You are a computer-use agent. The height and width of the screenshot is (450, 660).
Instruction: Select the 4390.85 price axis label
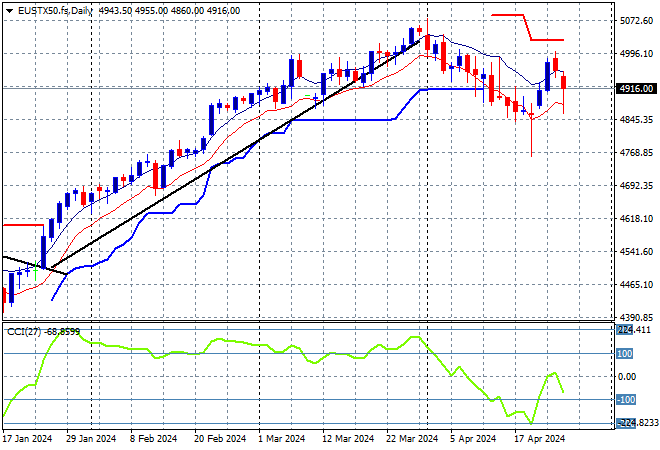[x=636, y=317]
